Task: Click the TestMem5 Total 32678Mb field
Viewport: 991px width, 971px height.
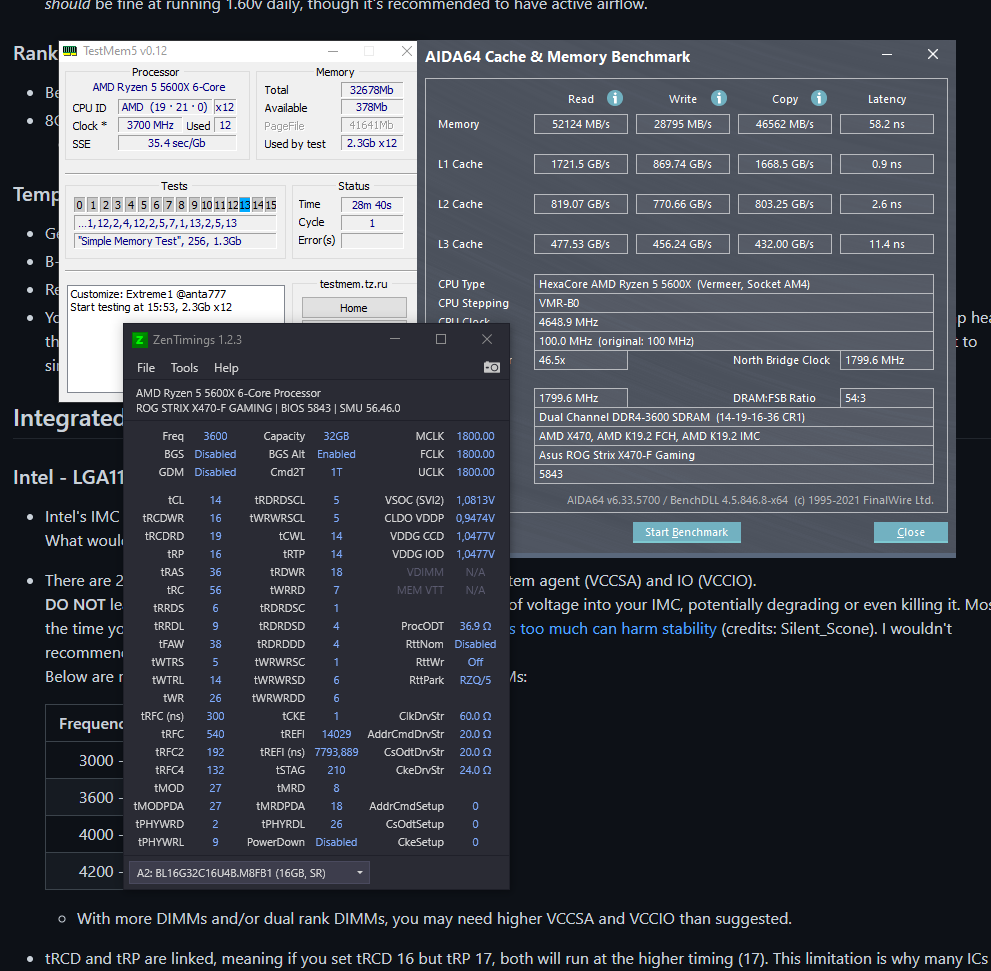Action: [x=372, y=90]
